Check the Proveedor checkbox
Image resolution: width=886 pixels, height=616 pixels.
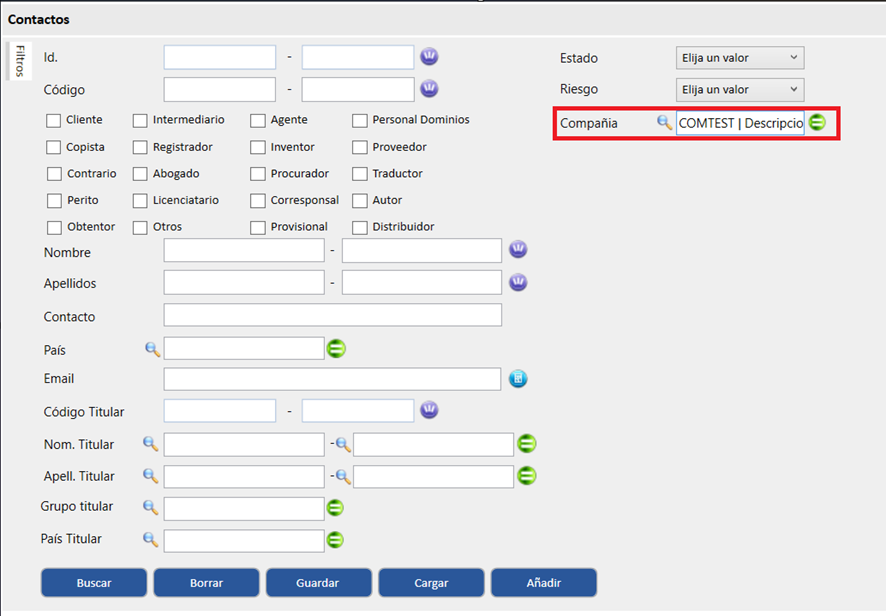360,147
